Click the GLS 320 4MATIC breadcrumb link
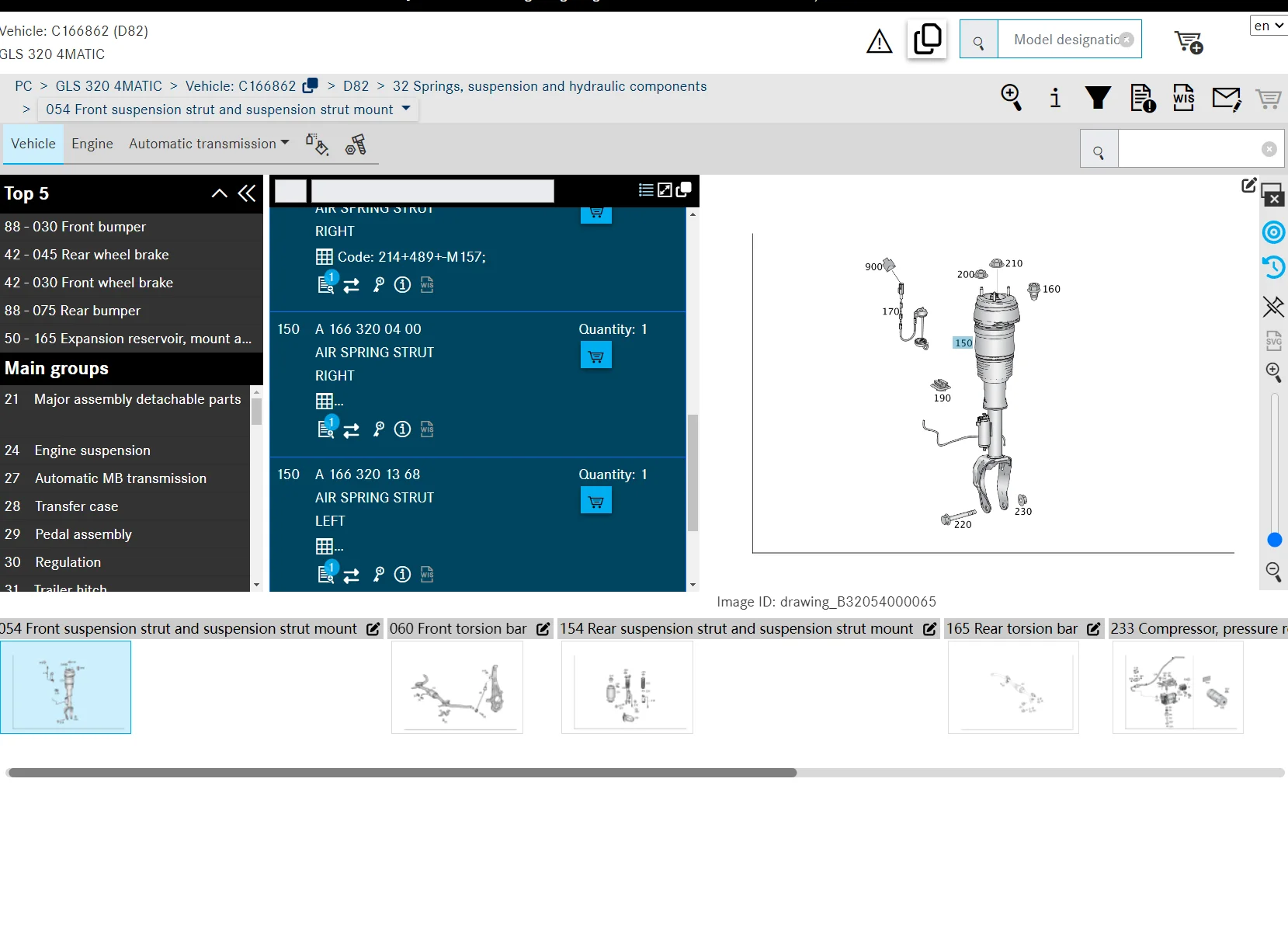This screenshot has width=1288, height=935. [109, 86]
